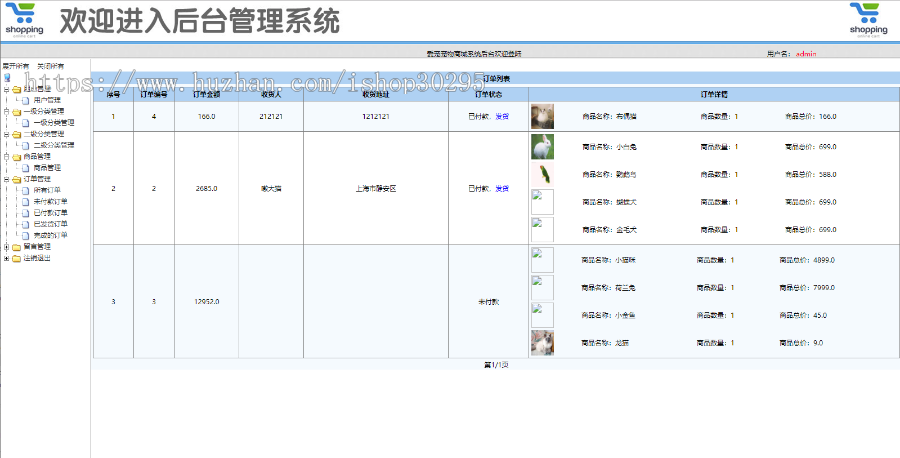Viewport: 900px width, 458px height.
Task: Click 发货 link for order number 4
Action: tap(502, 117)
